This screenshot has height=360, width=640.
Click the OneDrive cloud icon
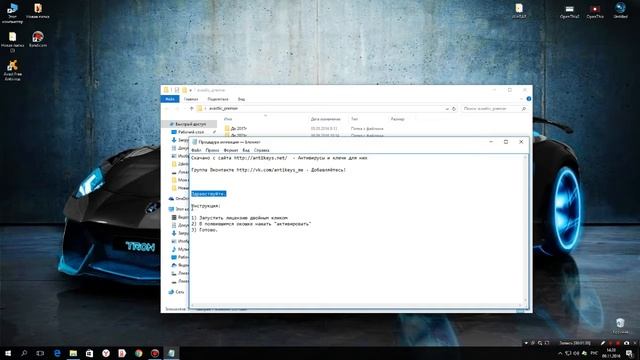point(171,198)
